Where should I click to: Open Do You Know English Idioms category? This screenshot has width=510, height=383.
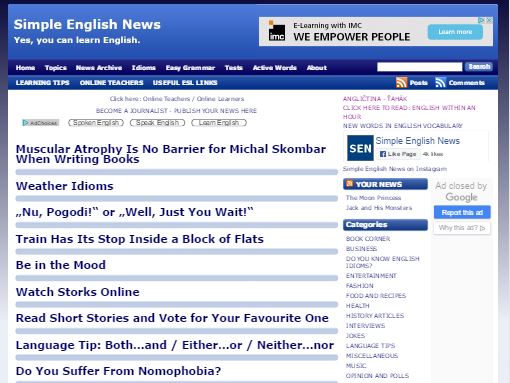pyautogui.click(x=383, y=262)
